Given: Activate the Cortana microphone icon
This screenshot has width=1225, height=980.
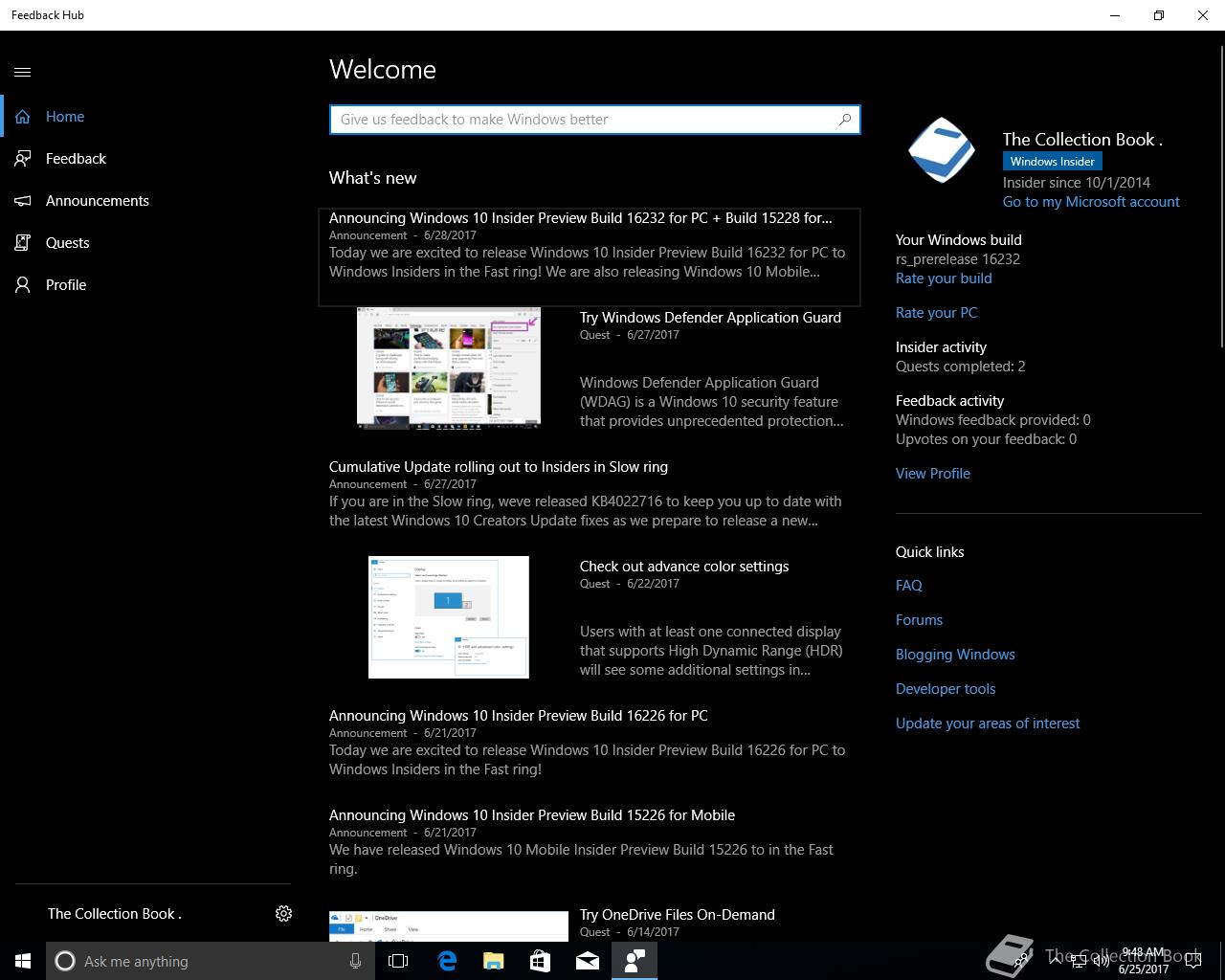Looking at the screenshot, I should pyautogui.click(x=355, y=961).
